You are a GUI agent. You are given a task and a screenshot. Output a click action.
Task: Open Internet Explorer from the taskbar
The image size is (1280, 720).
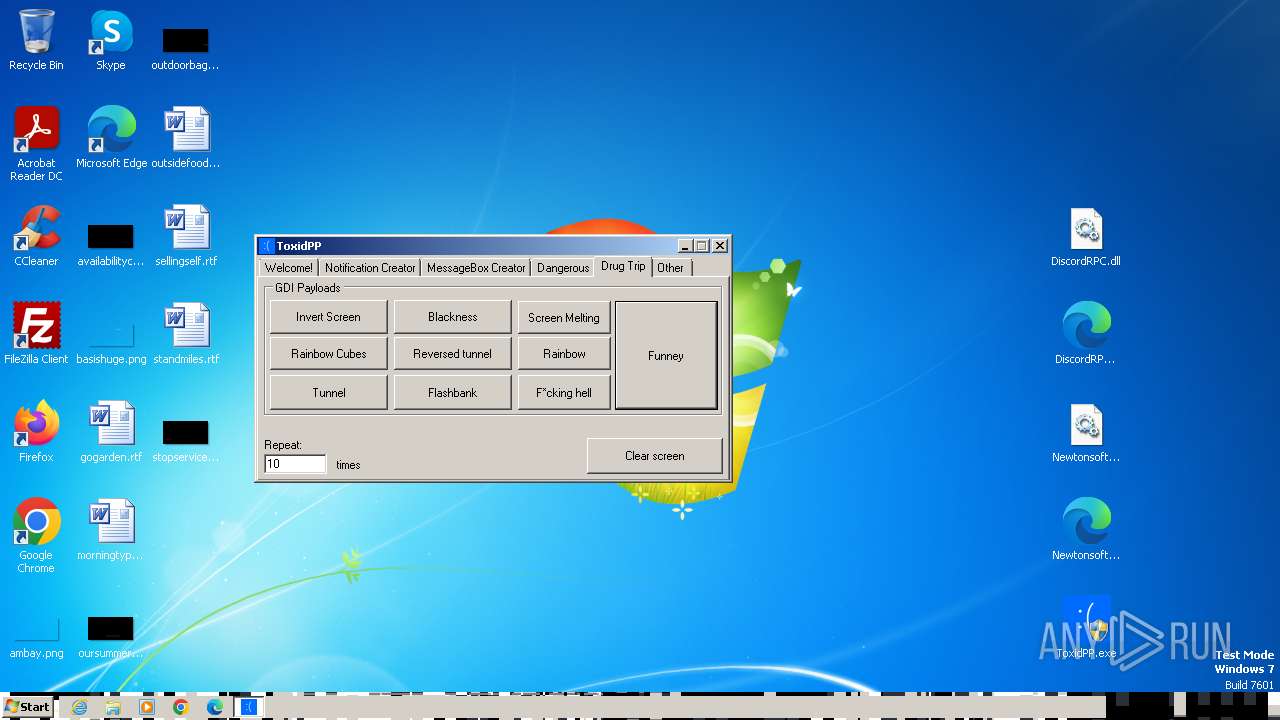coord(79,707)
